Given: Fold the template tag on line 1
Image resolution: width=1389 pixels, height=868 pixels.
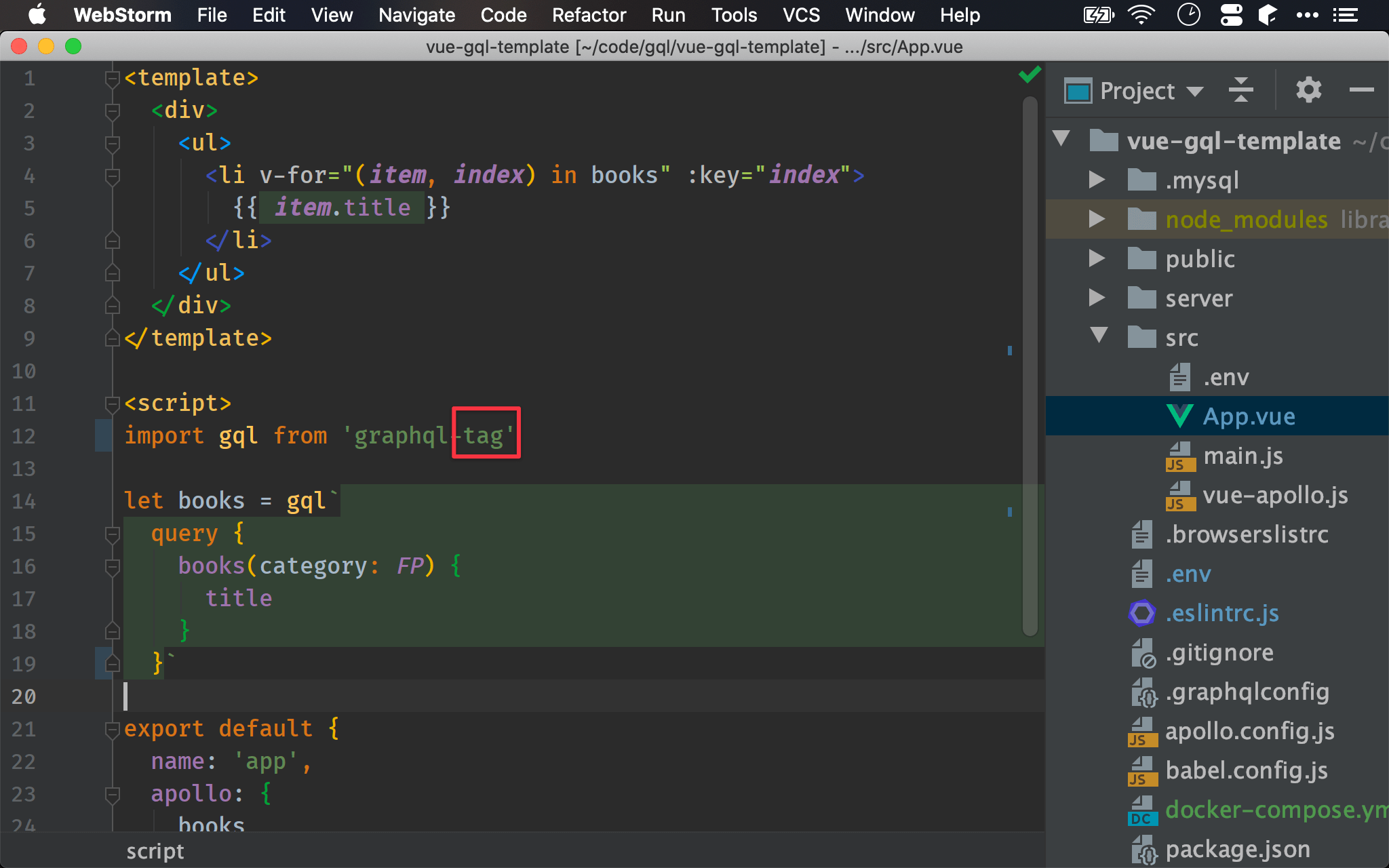Looking at the screenshot, I should [113, 79].
